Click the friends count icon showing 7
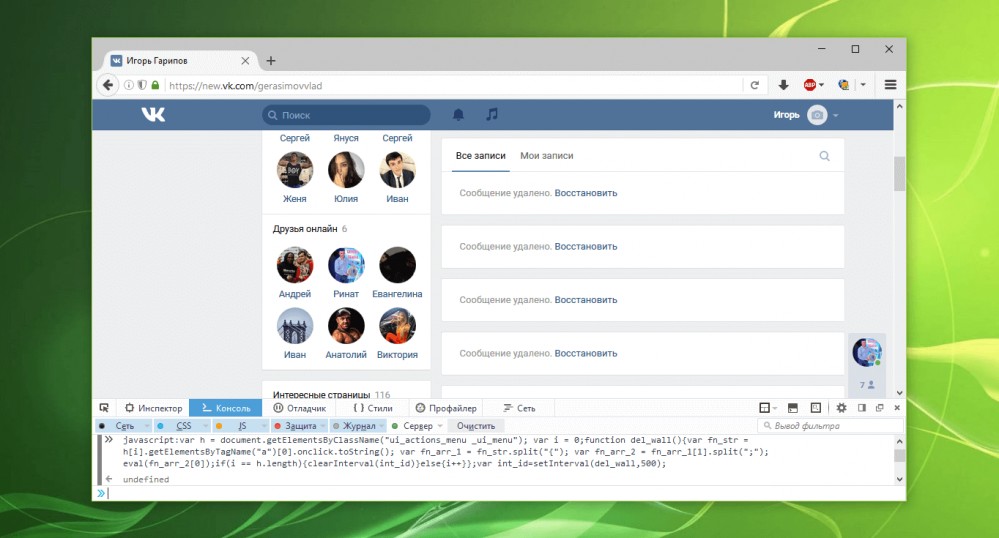 (x=867, y=385)
